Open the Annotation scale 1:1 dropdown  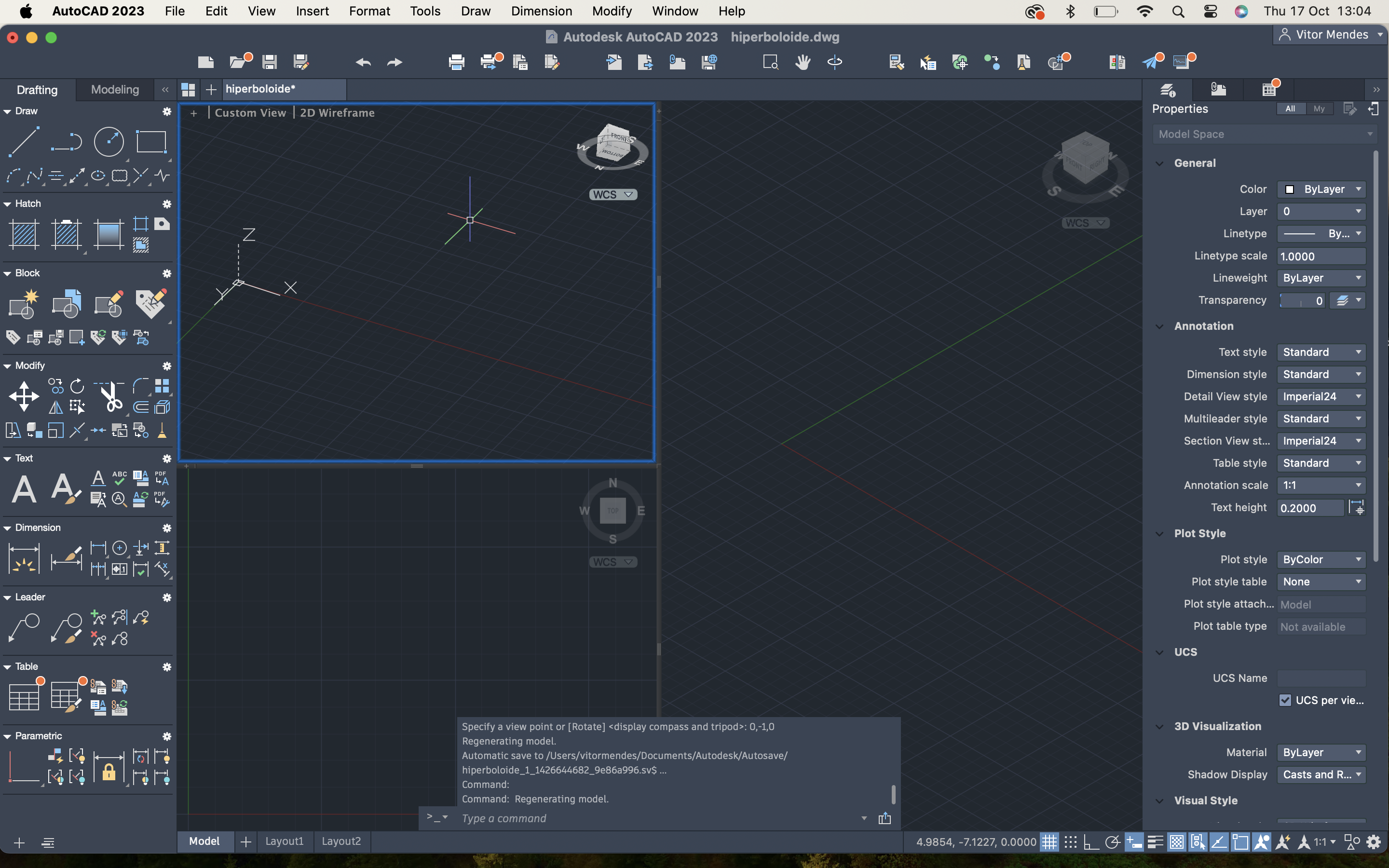click(1321, 485)
